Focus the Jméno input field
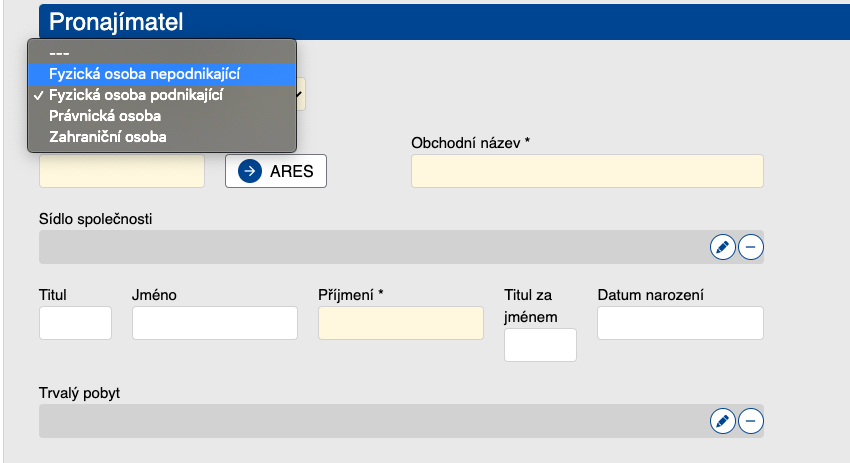 (214, 323)
